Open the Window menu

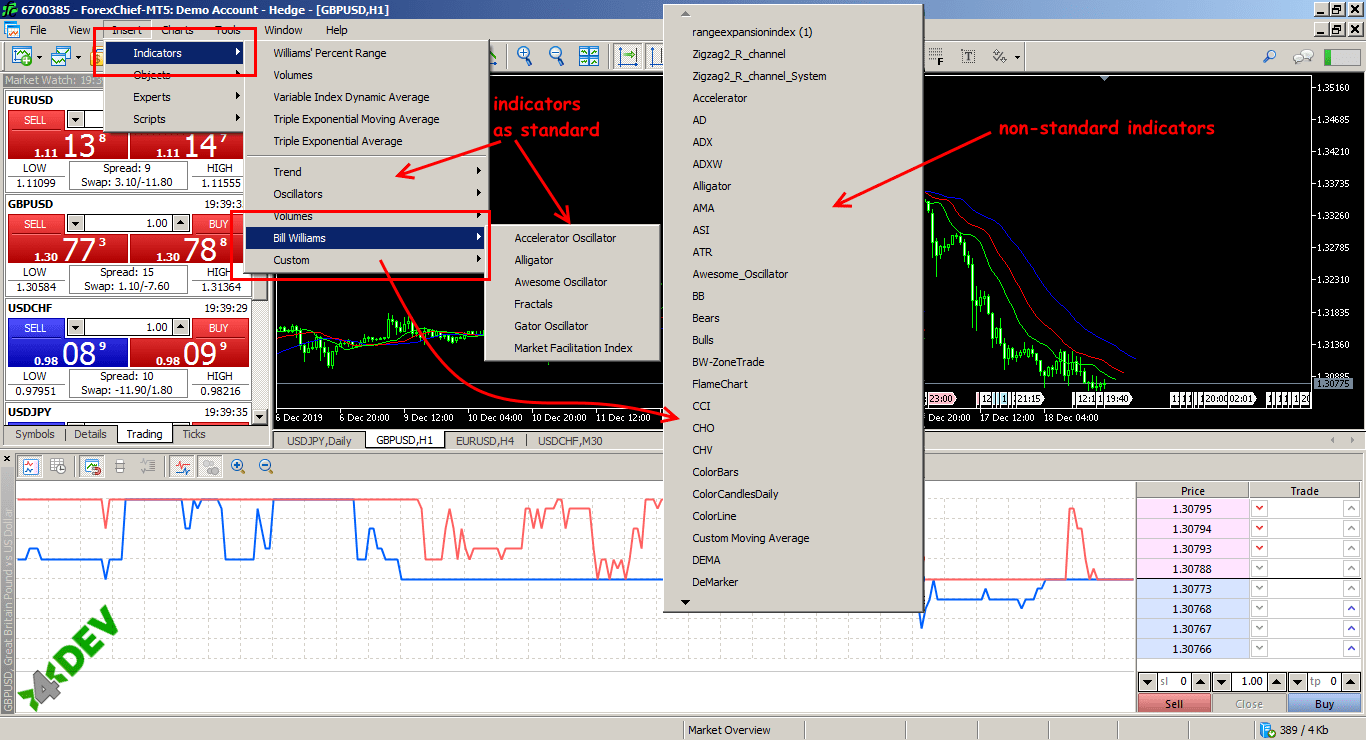[x=283, y=30]
